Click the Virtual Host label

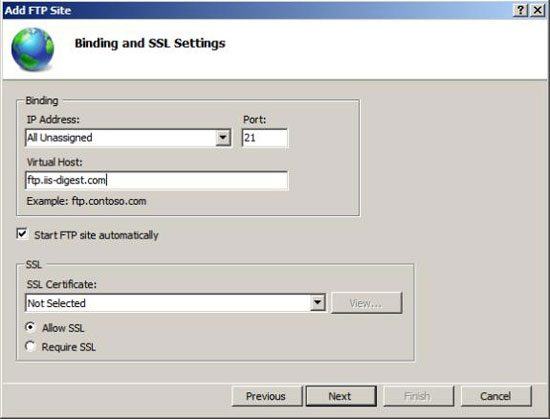tap(54, 162)
